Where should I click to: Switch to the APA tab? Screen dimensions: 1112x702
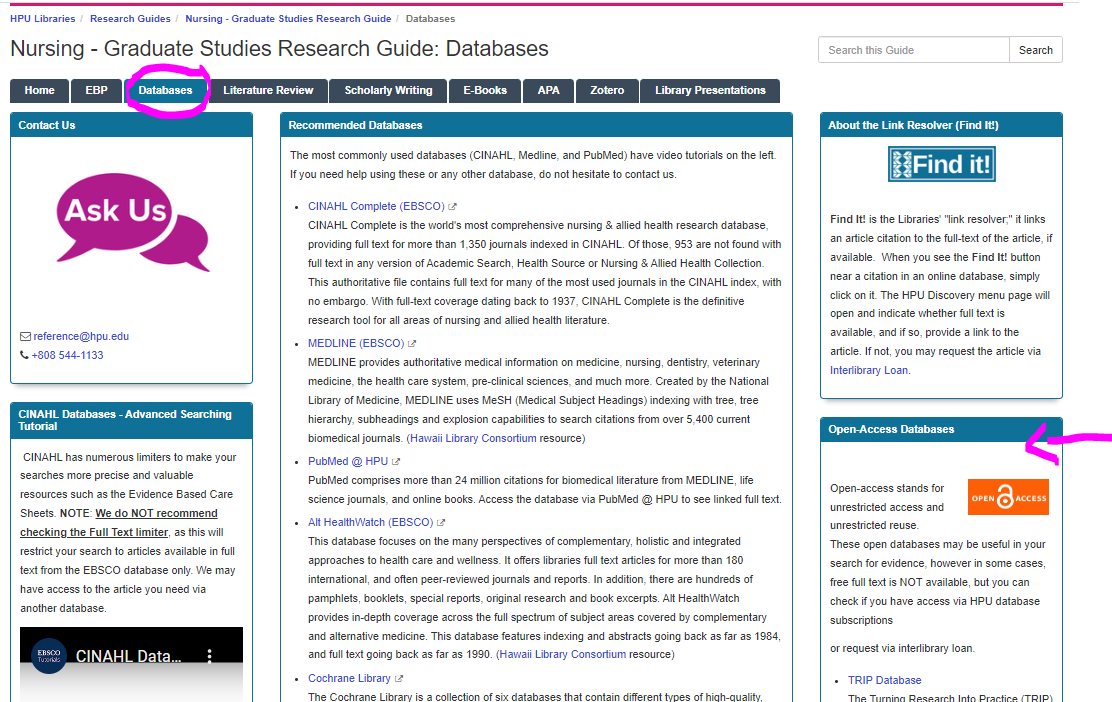548,91
